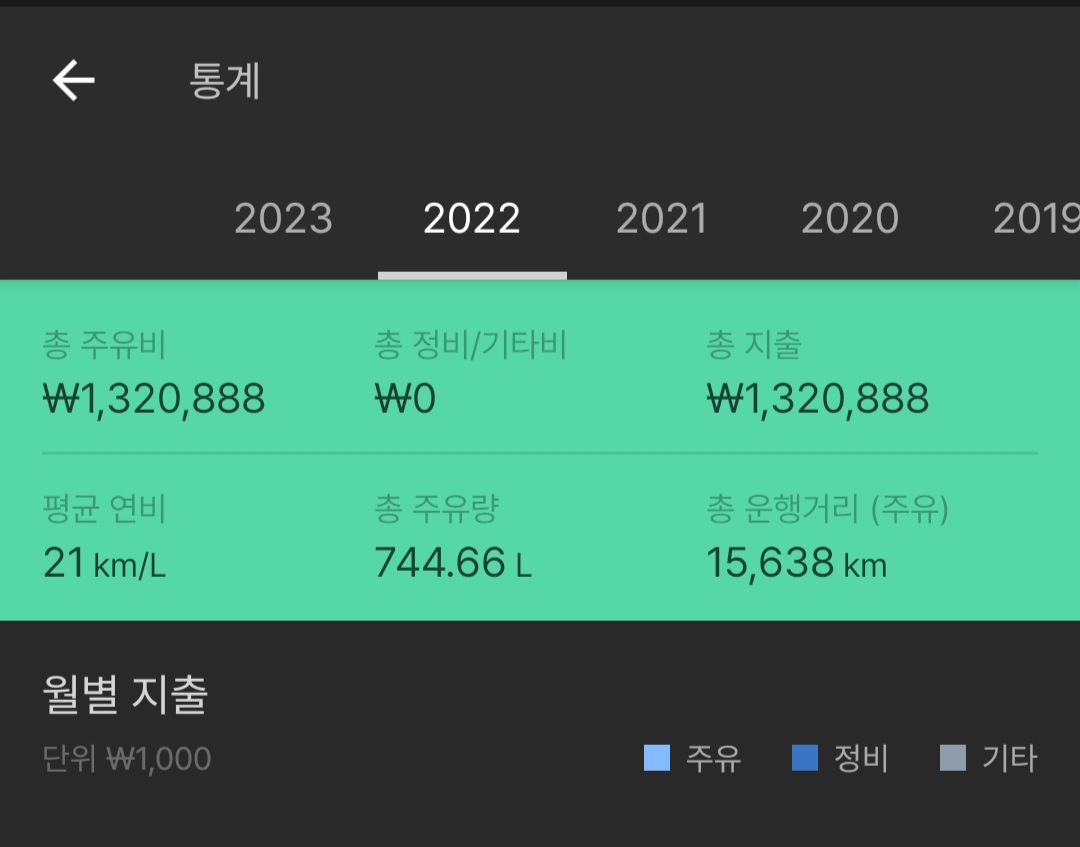The image size is (1080, 847).
Task: Tap the 총 정비/기타비 value ₩0
Action: [405, 399]
